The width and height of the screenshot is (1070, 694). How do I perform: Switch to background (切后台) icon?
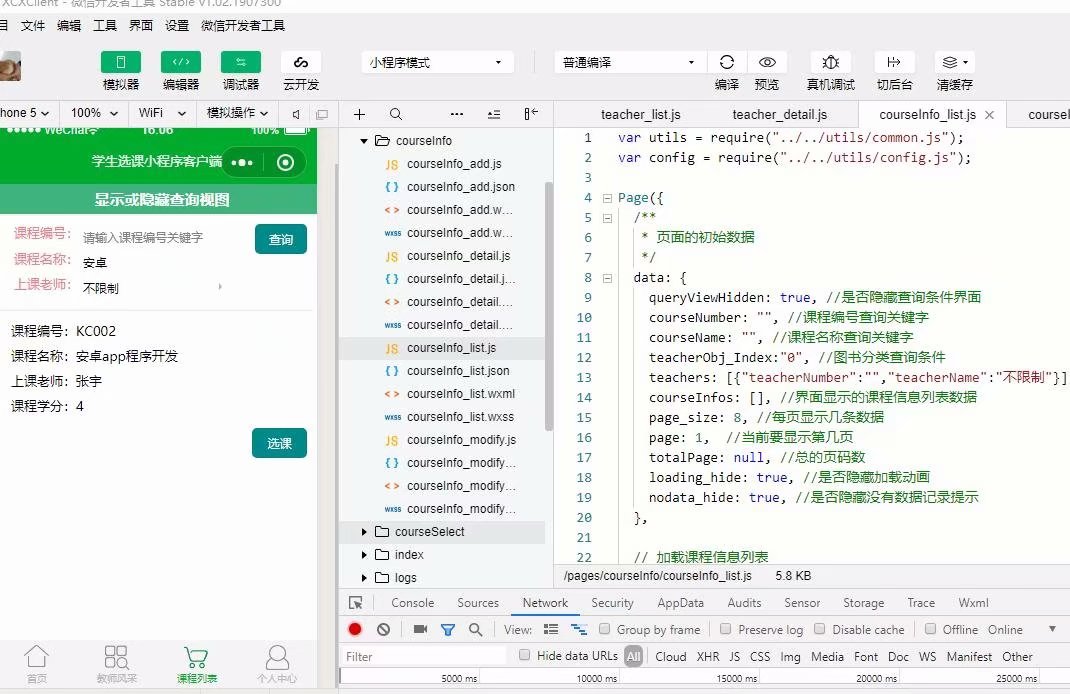pos(894,62)
